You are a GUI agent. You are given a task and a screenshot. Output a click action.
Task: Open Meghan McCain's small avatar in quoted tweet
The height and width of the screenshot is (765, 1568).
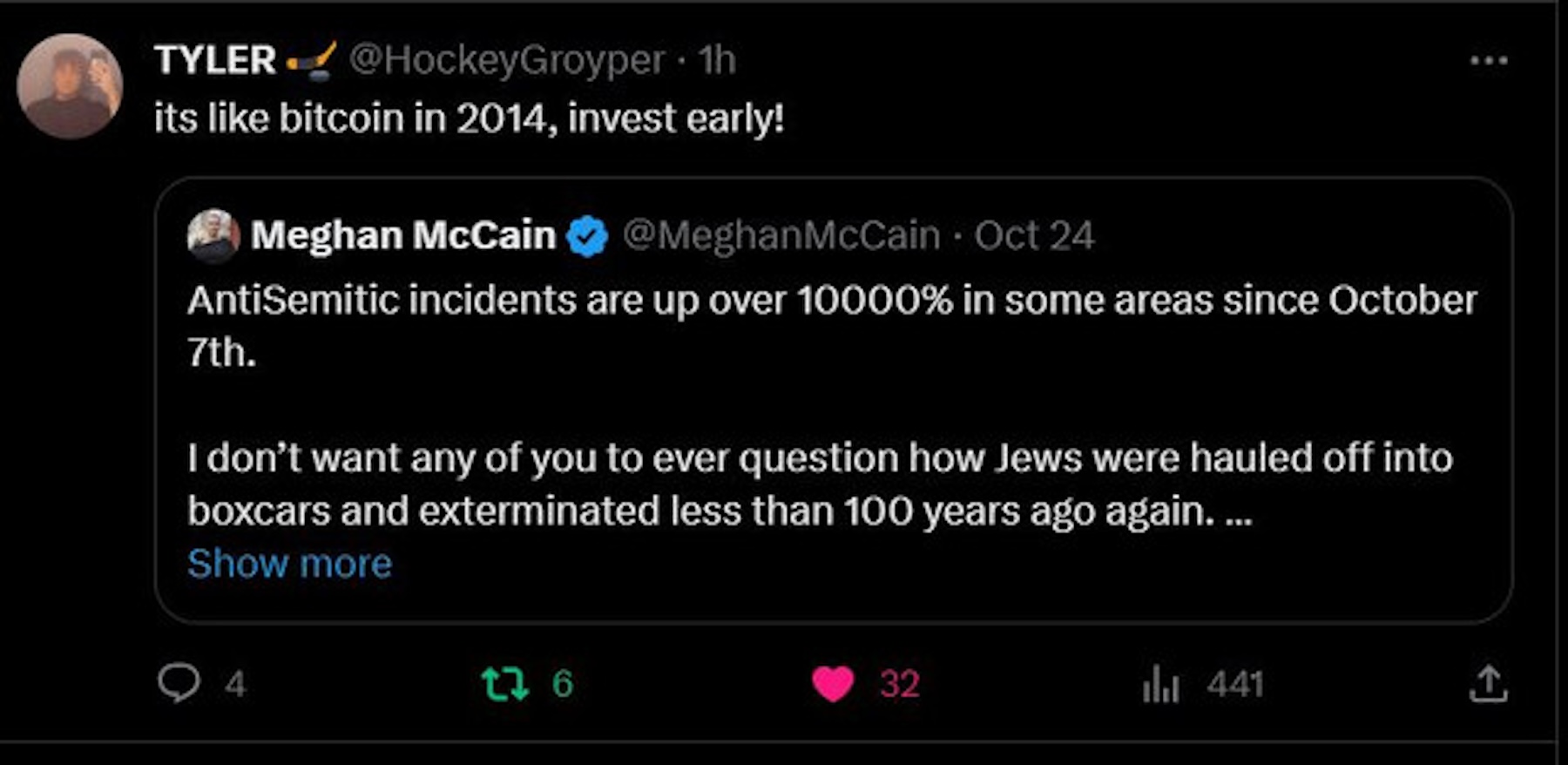click(x=213, y=235)
